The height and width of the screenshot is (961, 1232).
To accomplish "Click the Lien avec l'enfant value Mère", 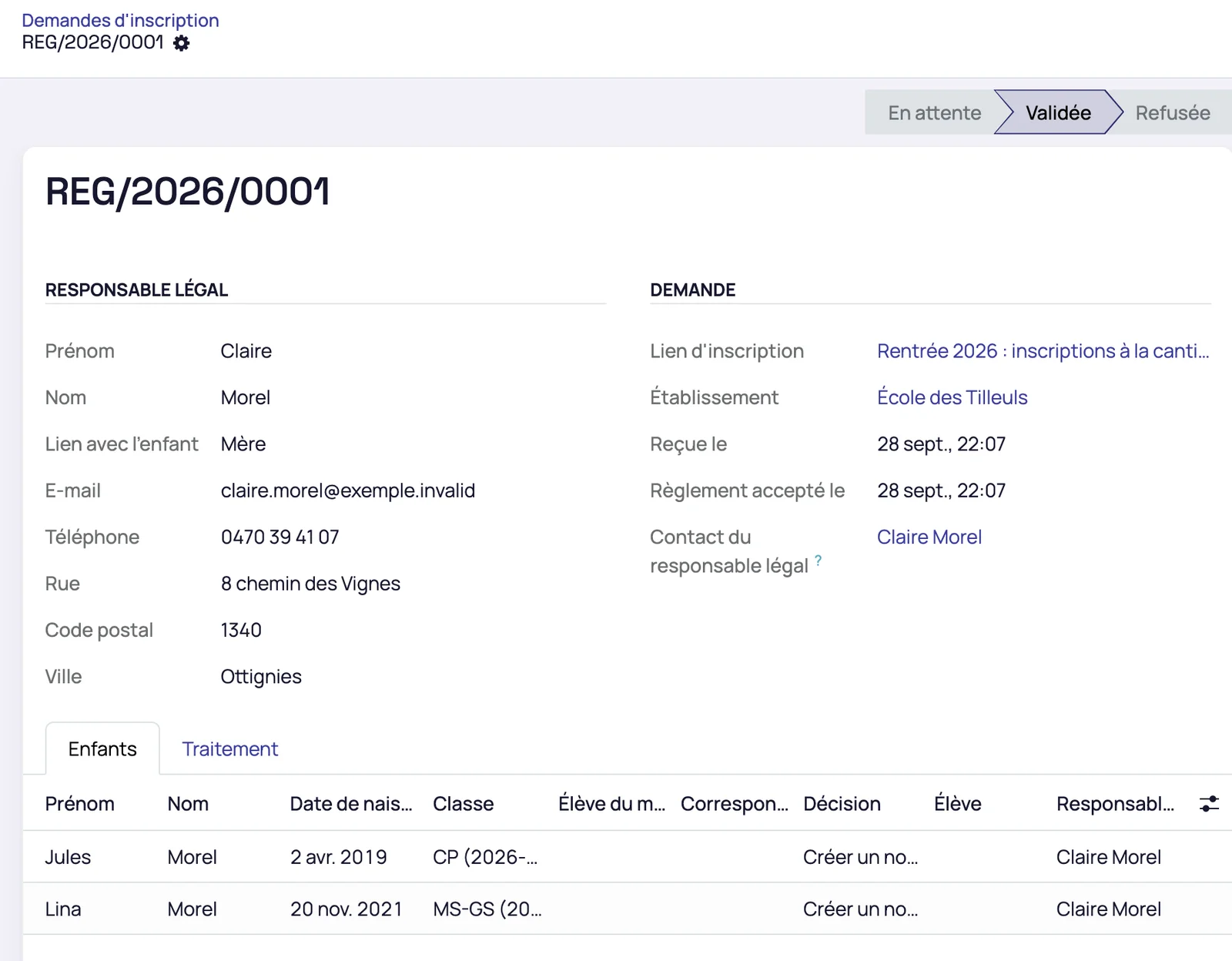I will [x=243, y=444].
